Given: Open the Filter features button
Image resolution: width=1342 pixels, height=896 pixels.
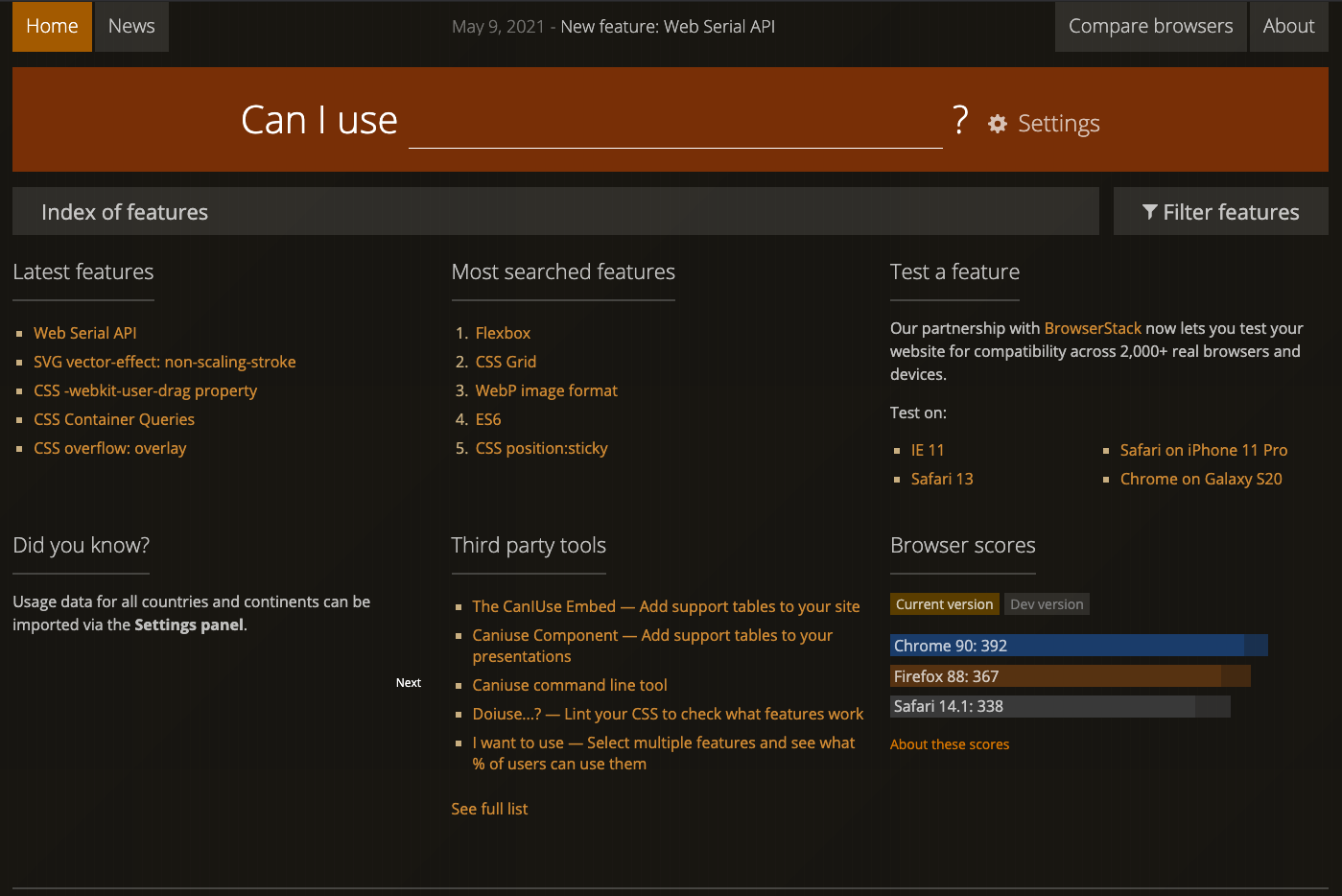Looking at the screenshot, I should tap(1221, 211).
